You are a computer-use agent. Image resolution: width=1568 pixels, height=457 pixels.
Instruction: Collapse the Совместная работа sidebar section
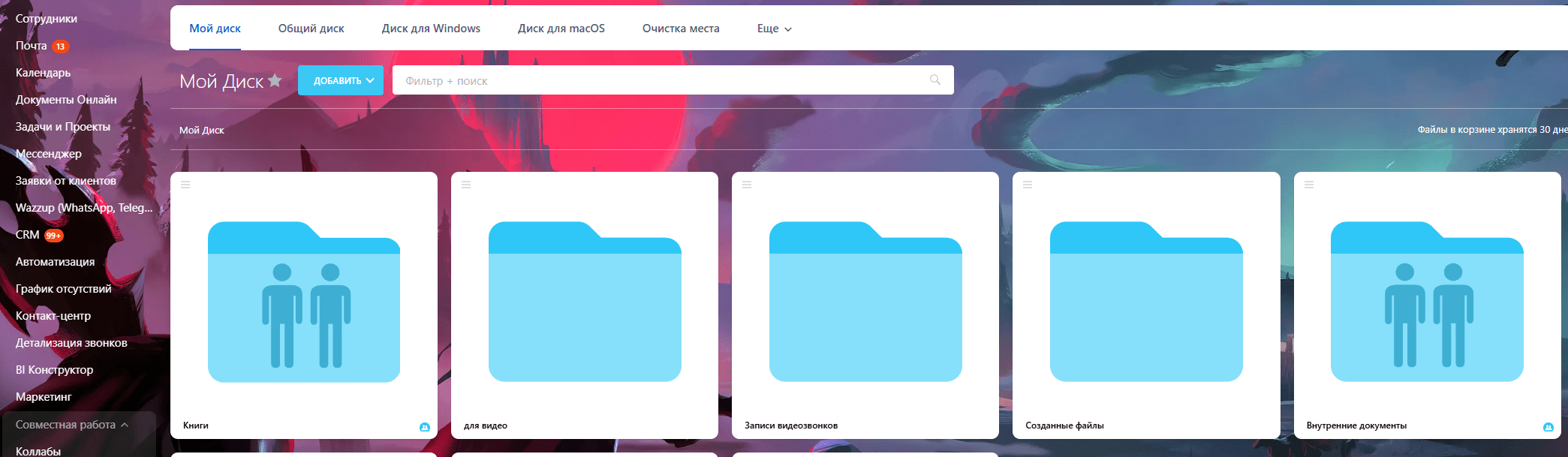tap(72, 425)
